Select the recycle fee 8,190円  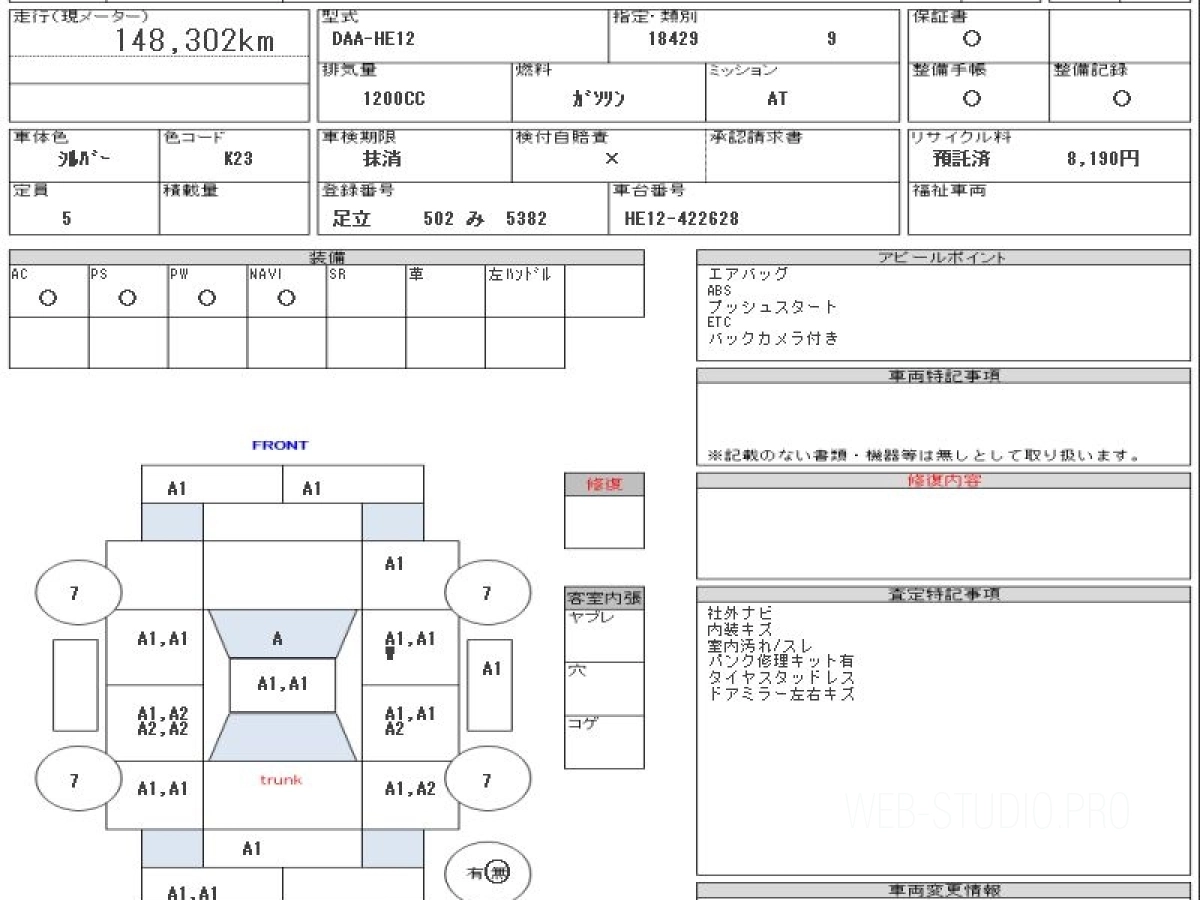click(1103, 158)
